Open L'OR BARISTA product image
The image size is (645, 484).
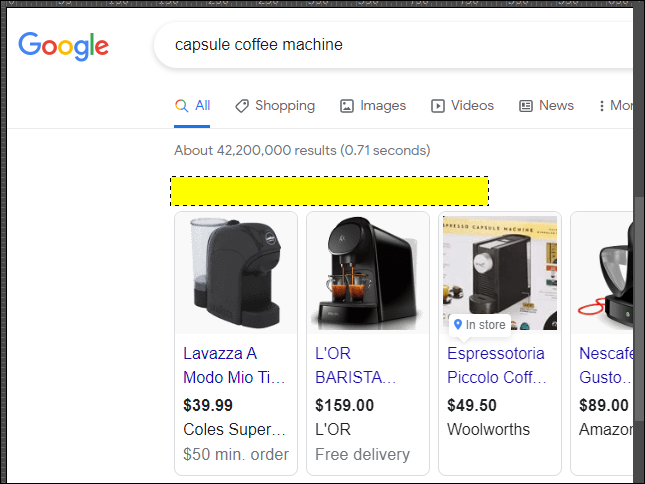click(x=368, y=273)
